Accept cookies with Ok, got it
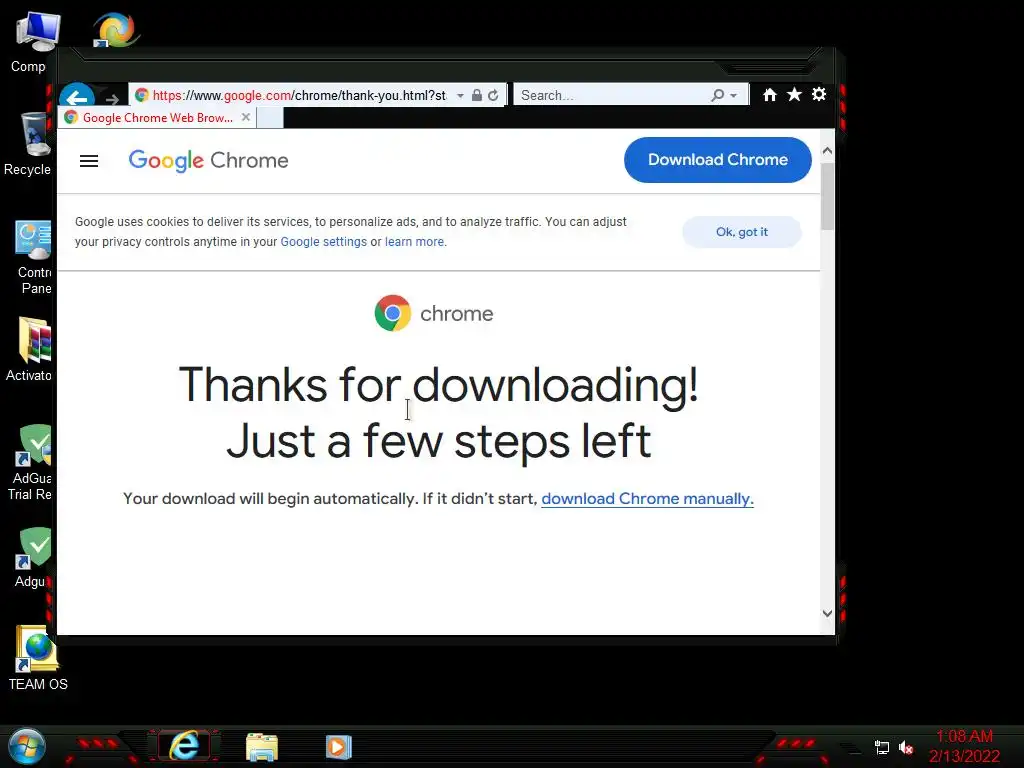Screen dimensions: 1024x768 (742, 232)
